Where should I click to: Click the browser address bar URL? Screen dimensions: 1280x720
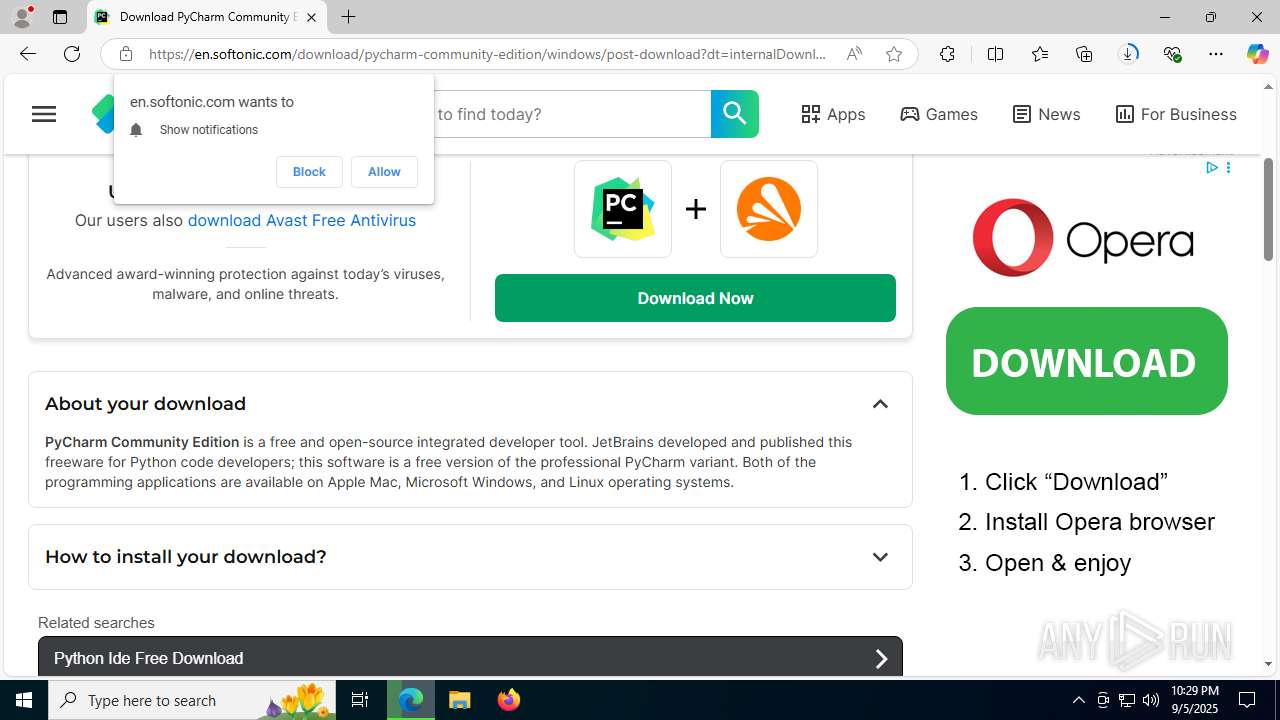(x=488, y=54)
